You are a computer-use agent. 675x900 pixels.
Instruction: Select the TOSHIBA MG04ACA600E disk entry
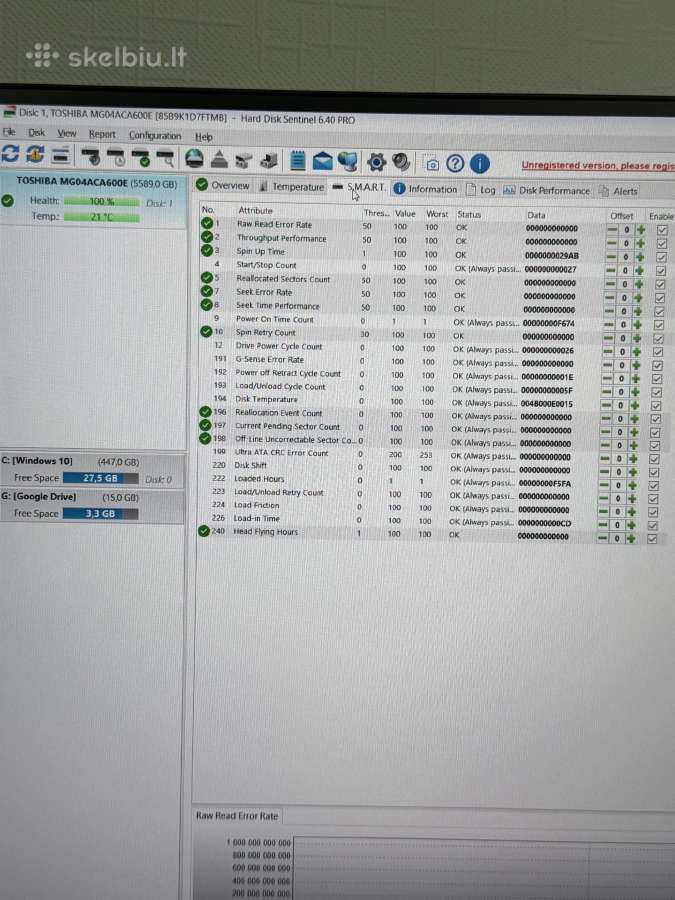[94, 199]
